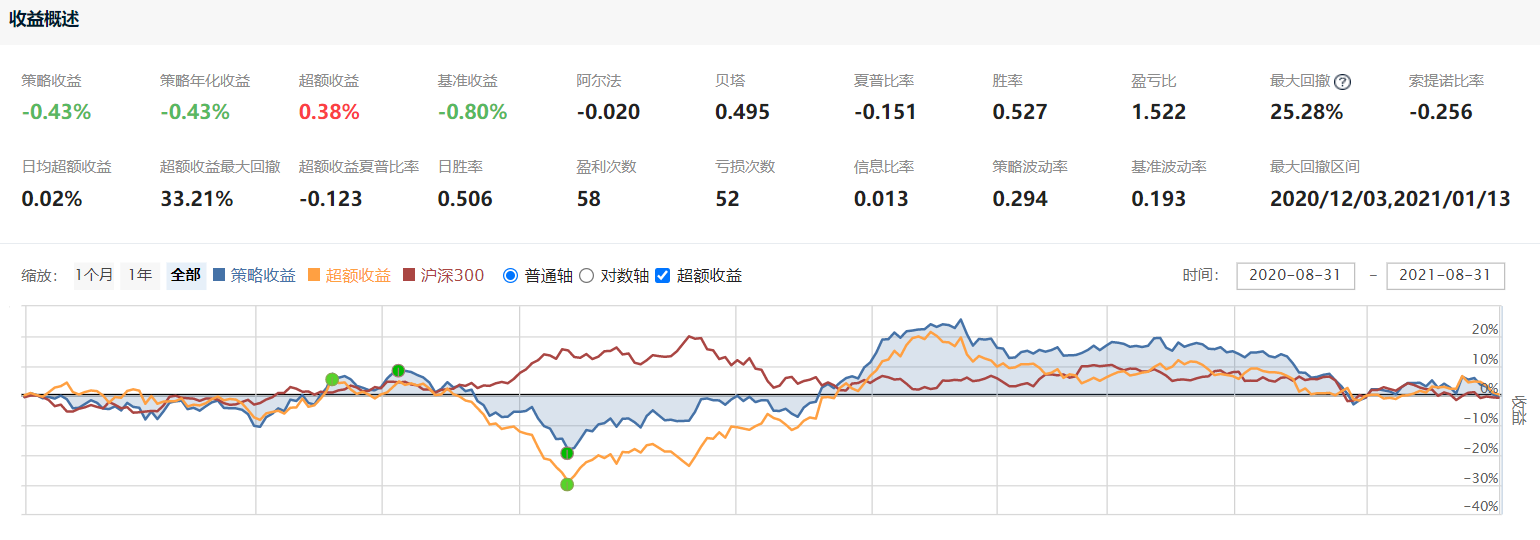The image size is (1540, 540).
Task: Click the 超额收益 value 0.38%
Action: (x=329, y=112)
